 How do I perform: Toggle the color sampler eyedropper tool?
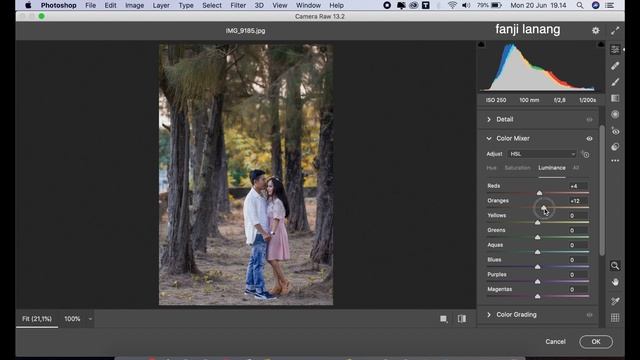tap(615, 301)
